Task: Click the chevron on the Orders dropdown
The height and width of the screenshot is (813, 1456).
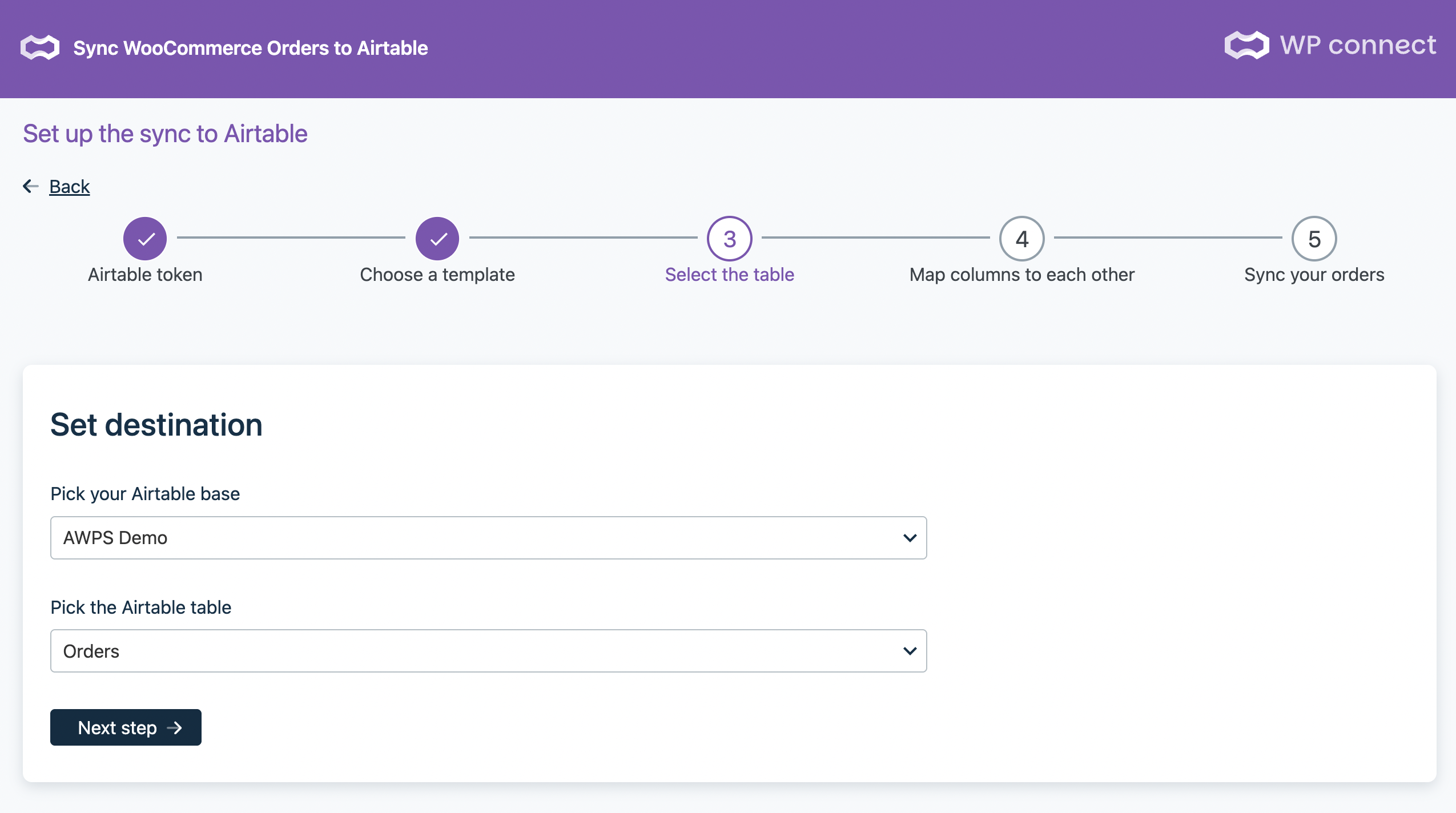Action: (x=910, y=651)
